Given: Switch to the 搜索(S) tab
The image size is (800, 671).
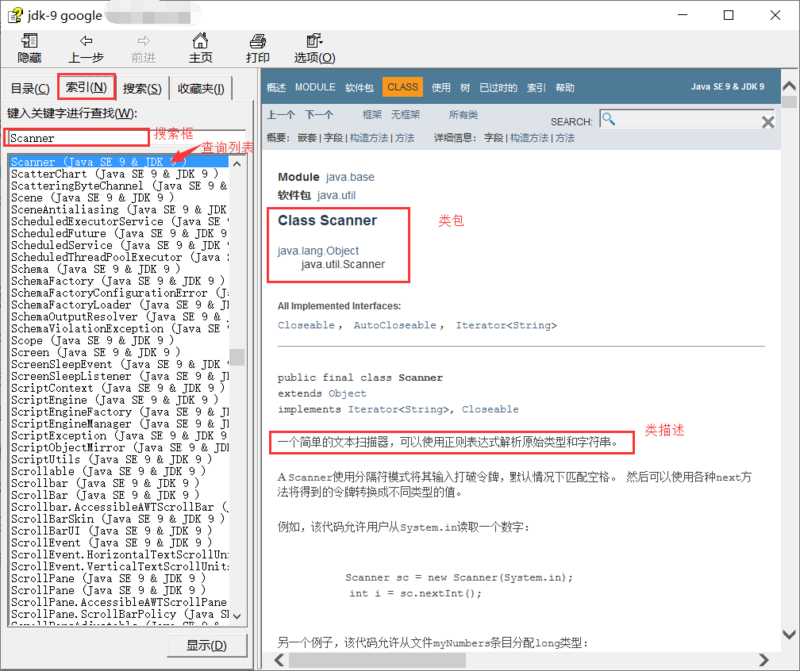Looking at the screenshot, I should pos(142,88).
